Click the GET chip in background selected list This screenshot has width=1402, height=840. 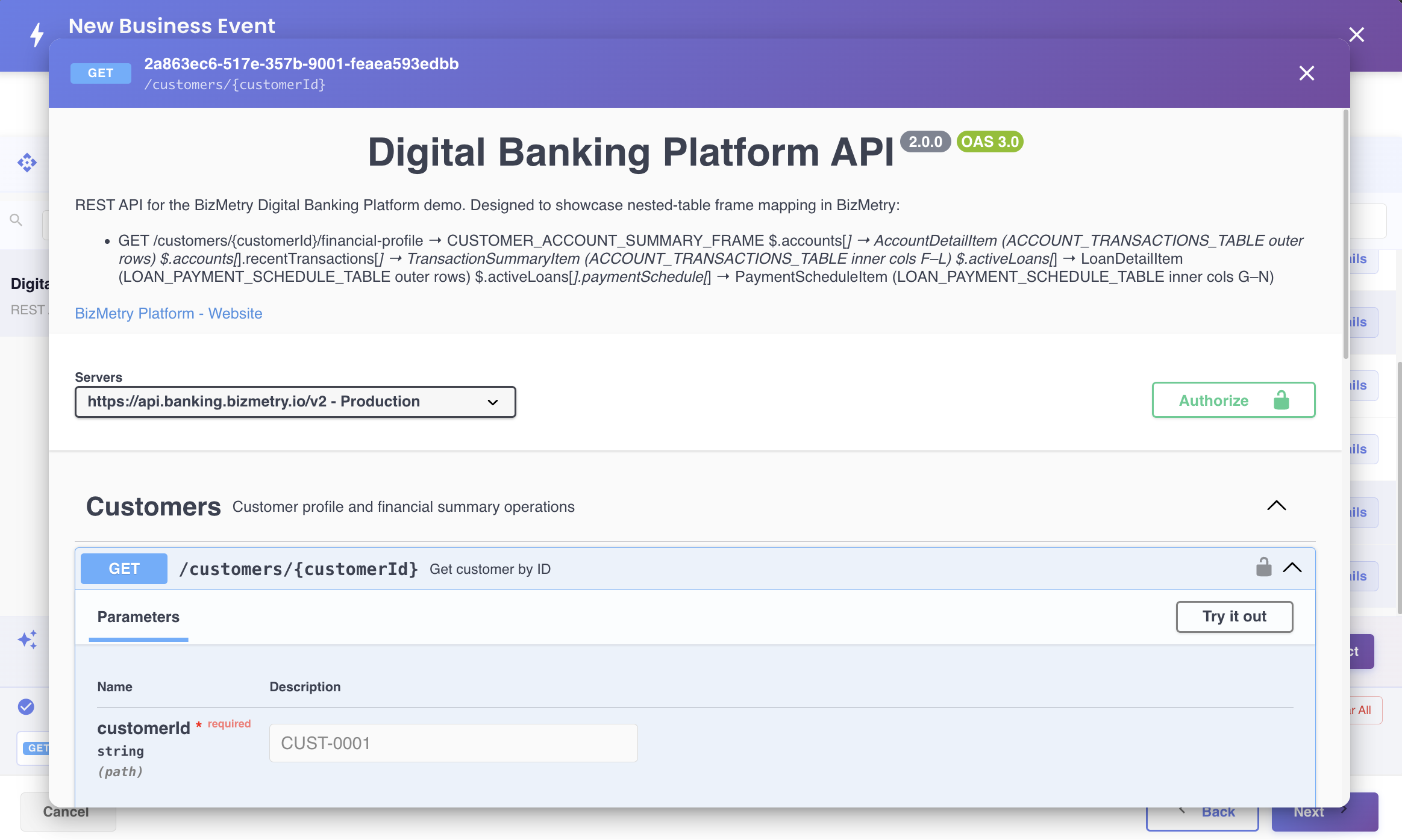tap(36, 748)
